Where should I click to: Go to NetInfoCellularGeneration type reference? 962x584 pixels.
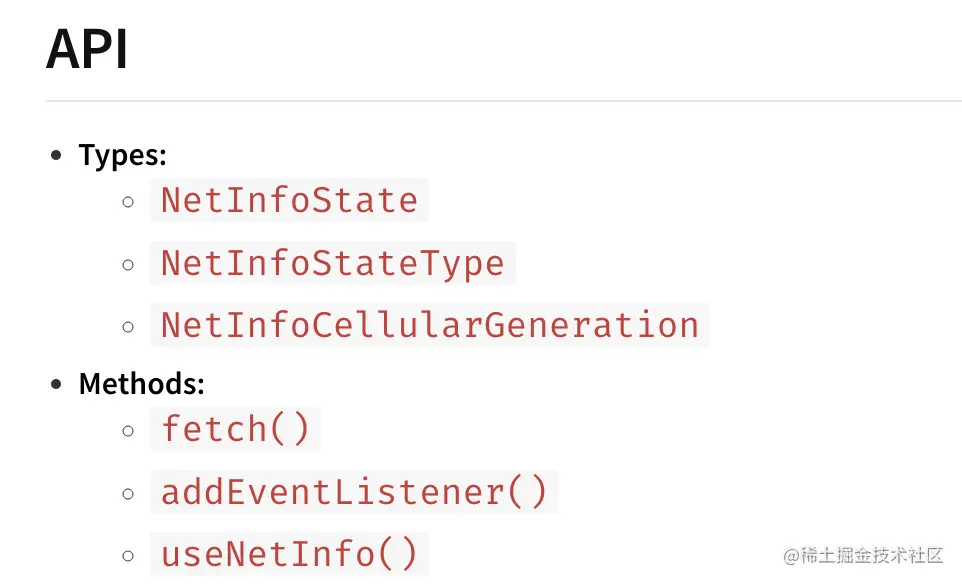coord(429,326)
